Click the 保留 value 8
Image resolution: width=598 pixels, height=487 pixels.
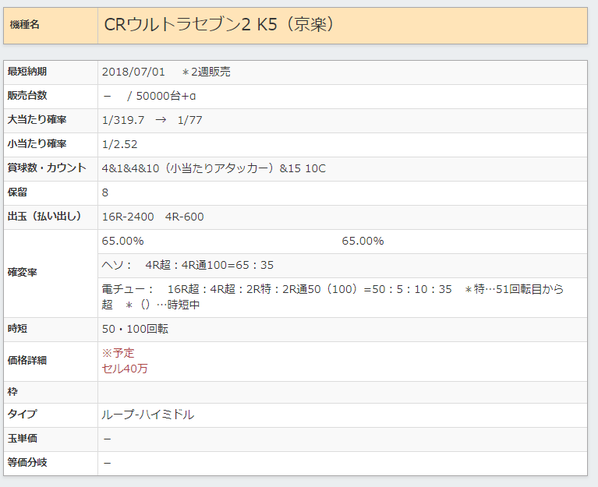click(105, 192)
